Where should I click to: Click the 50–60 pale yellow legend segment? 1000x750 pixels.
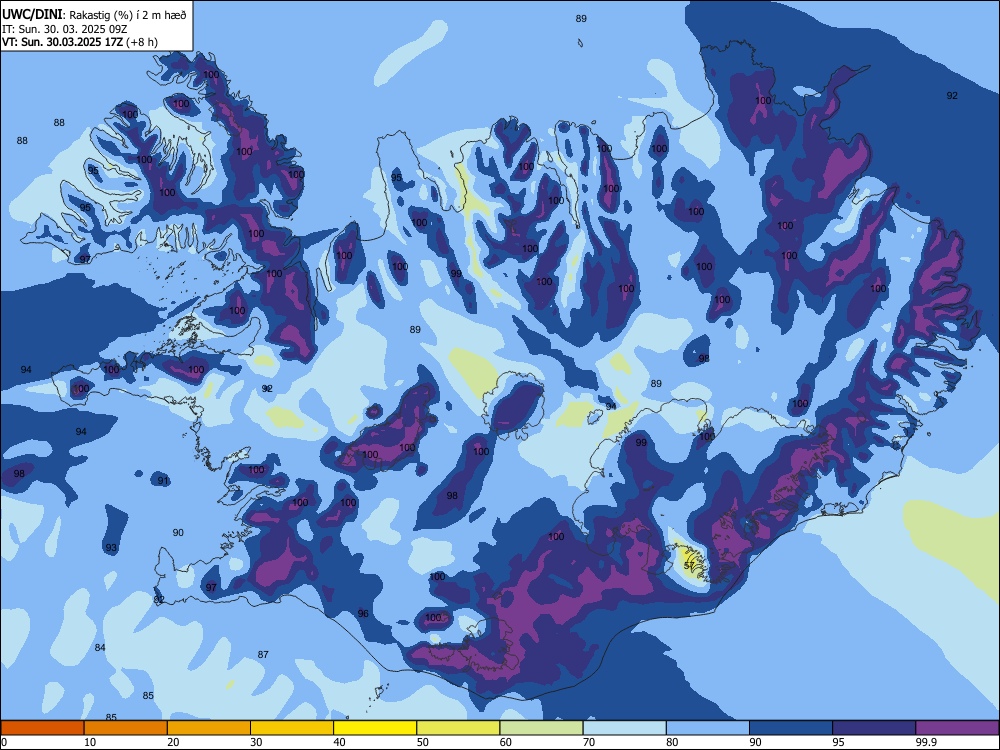tap(458, 728)
